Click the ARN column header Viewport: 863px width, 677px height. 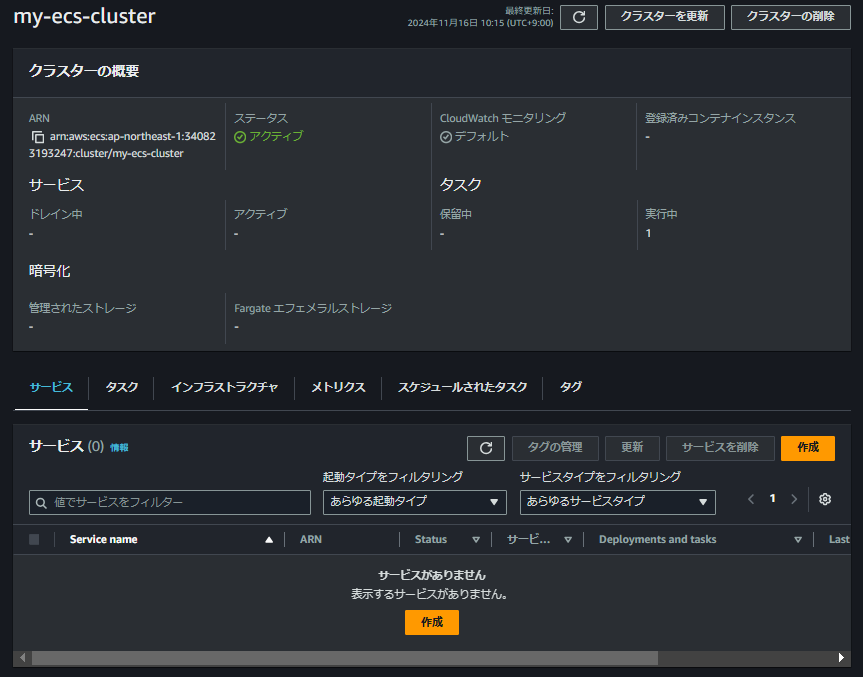(x=310, y=540)
